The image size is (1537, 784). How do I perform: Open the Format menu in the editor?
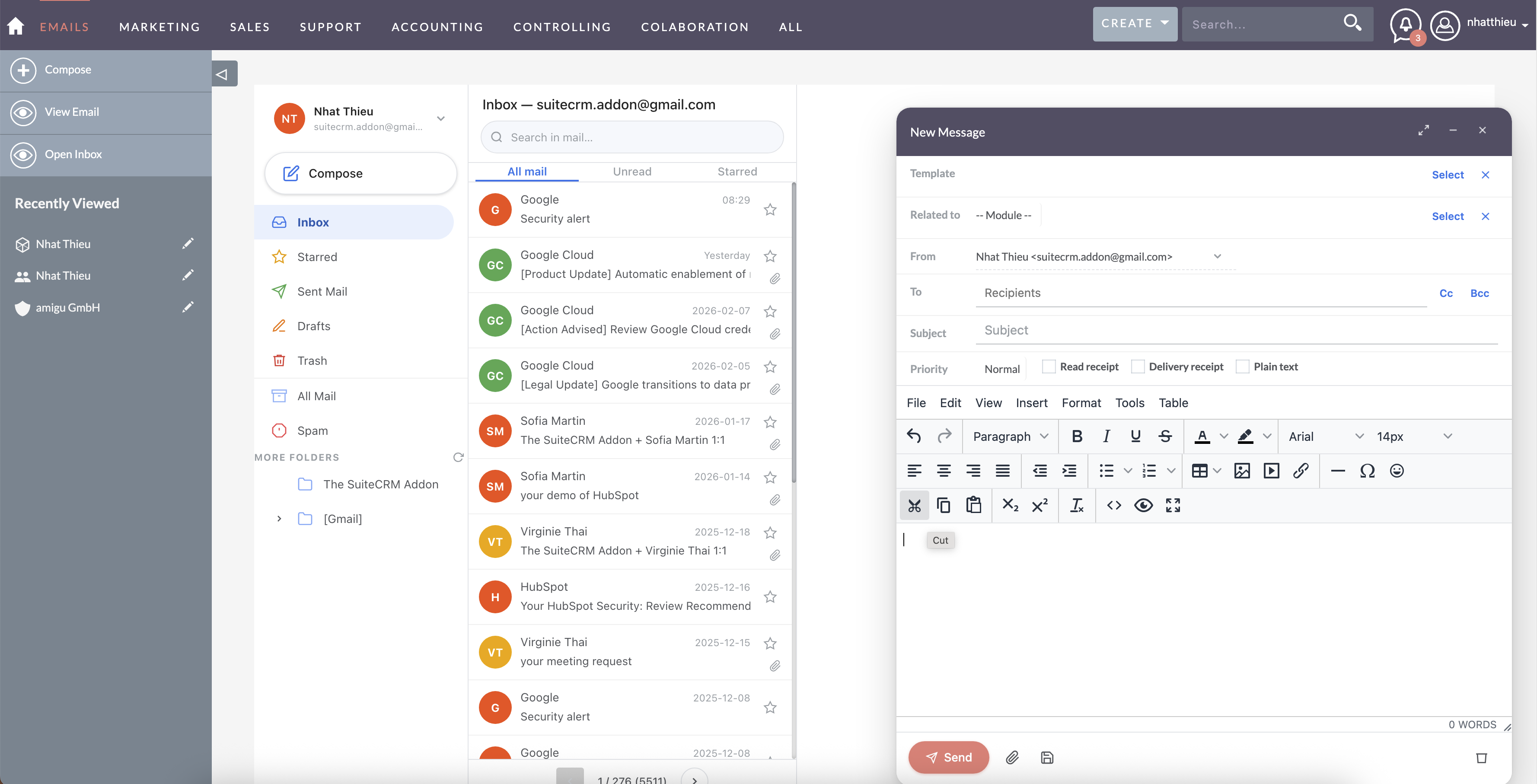(x=1082, y=403)
